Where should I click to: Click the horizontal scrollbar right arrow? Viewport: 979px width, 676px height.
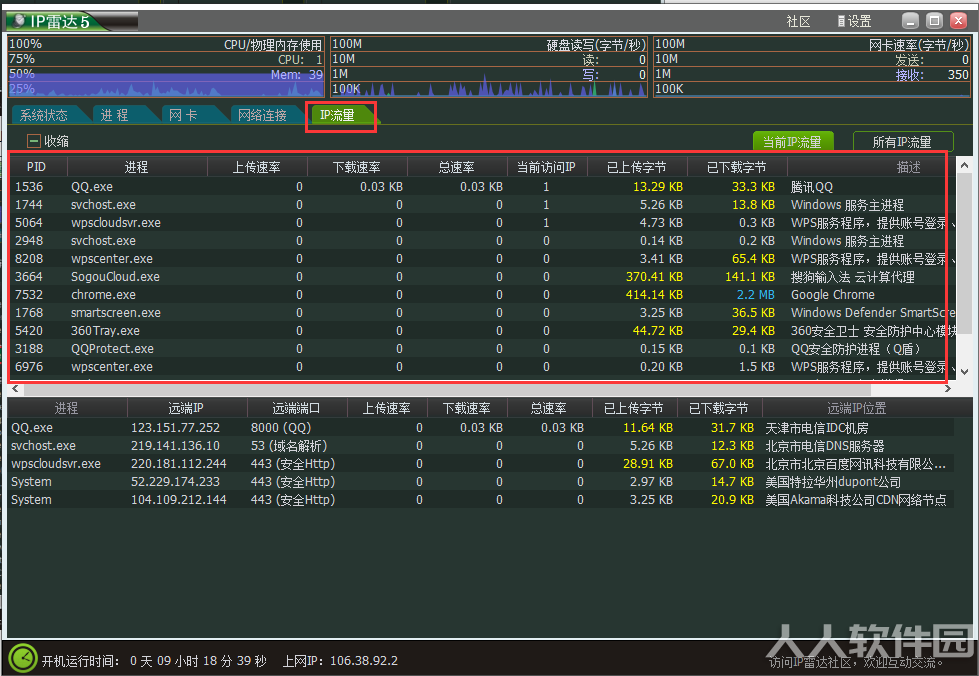948,388
